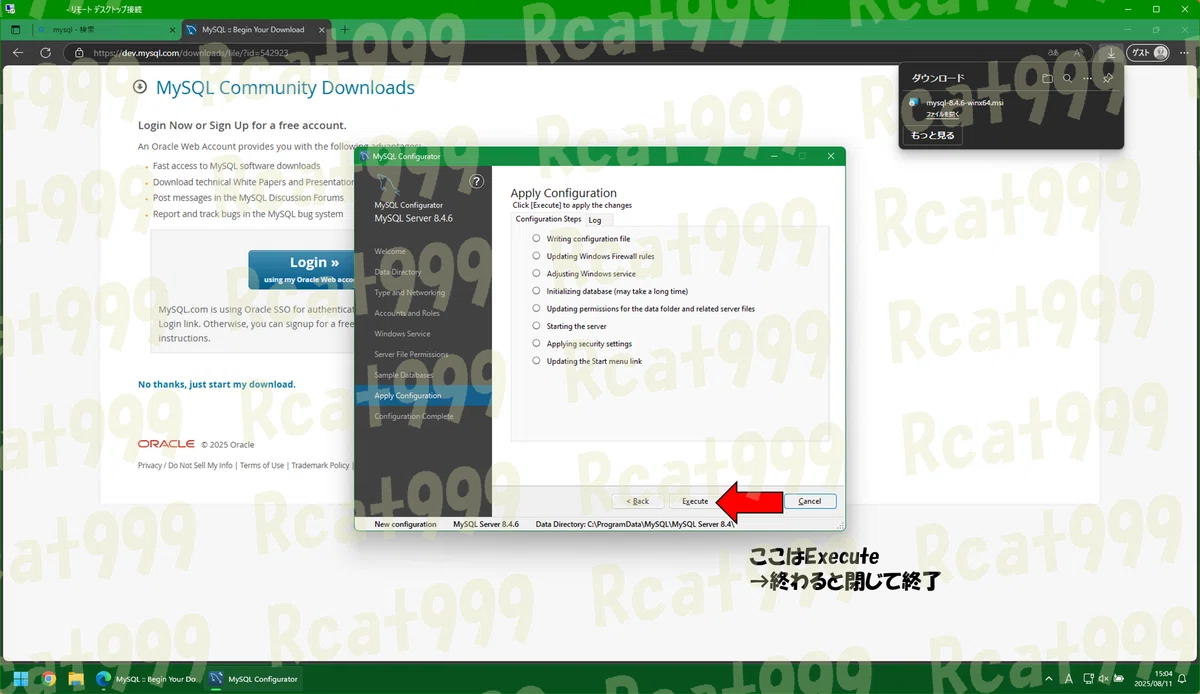Open the Windows Start menu
This screenshot has width=1200, height=694.
[20, 679]
